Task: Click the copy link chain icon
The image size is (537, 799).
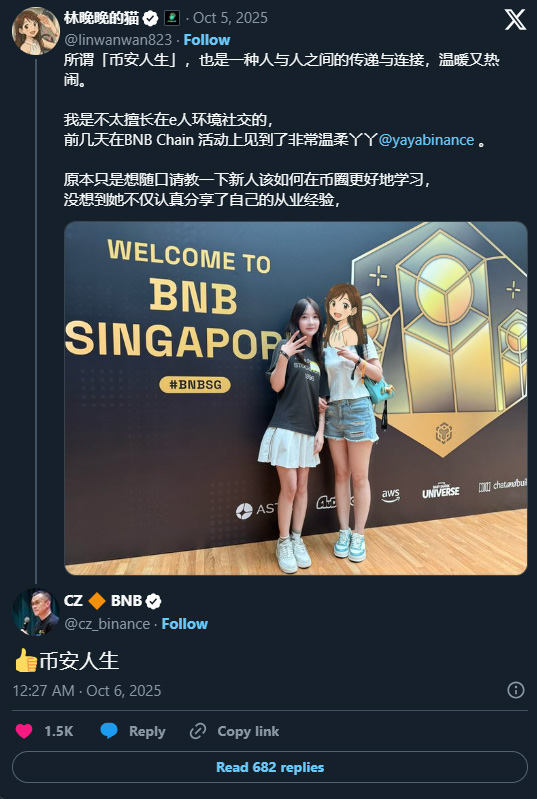Action: (198, 731)
